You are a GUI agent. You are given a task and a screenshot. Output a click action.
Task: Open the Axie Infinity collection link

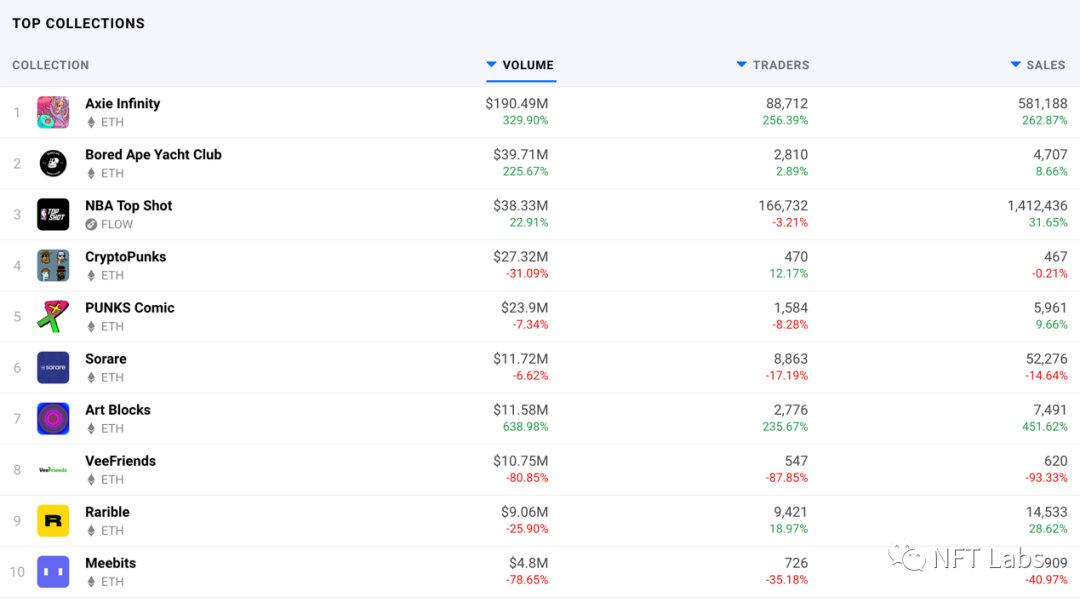click(x=123, y=103)
